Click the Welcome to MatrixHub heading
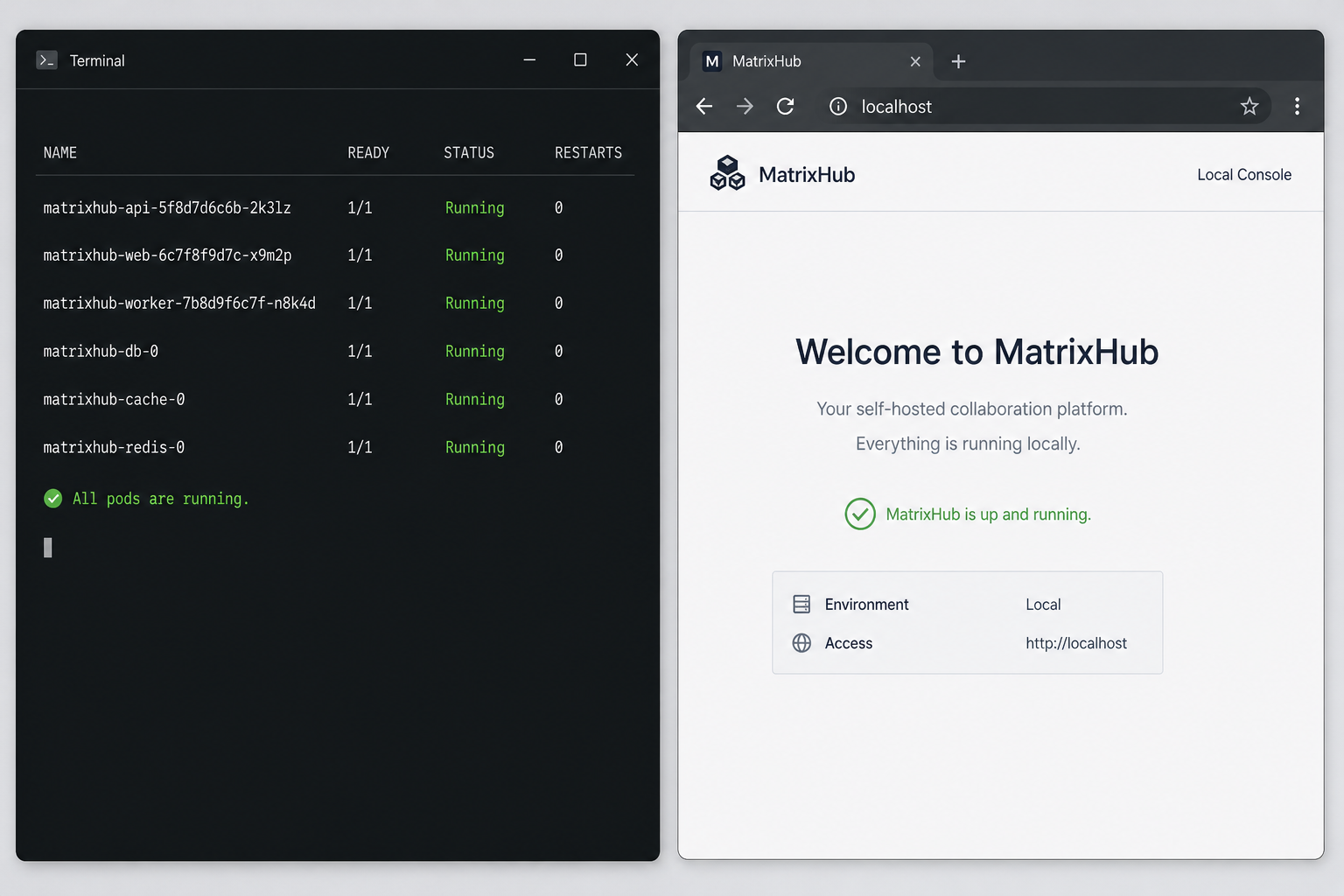Viewport: 1344px width, 896px height. 976,352
